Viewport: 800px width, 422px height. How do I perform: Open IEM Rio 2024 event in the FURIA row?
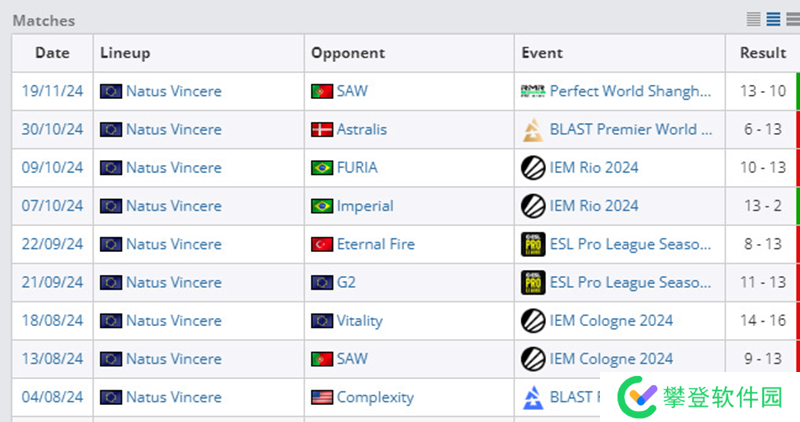click(x=594, y=167)
